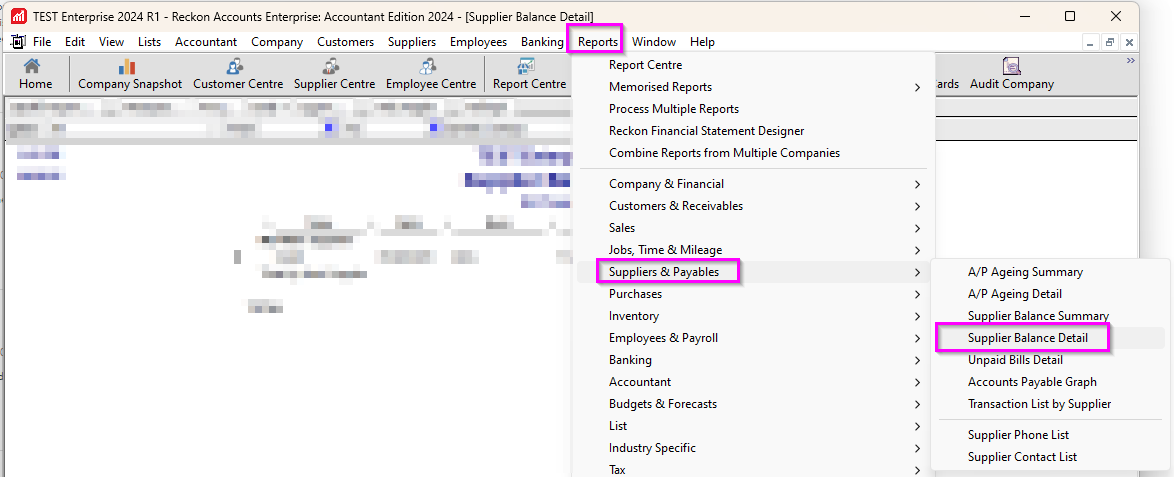Open the Suppliers menu

coord(412,42)
